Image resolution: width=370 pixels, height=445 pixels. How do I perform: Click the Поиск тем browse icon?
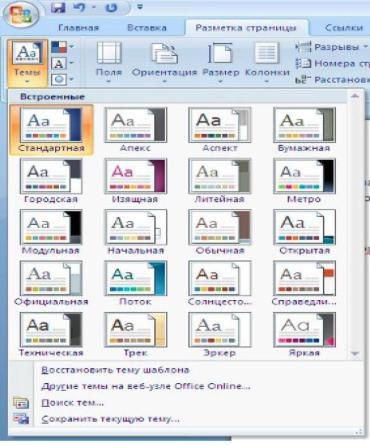(x=21, y=403)
